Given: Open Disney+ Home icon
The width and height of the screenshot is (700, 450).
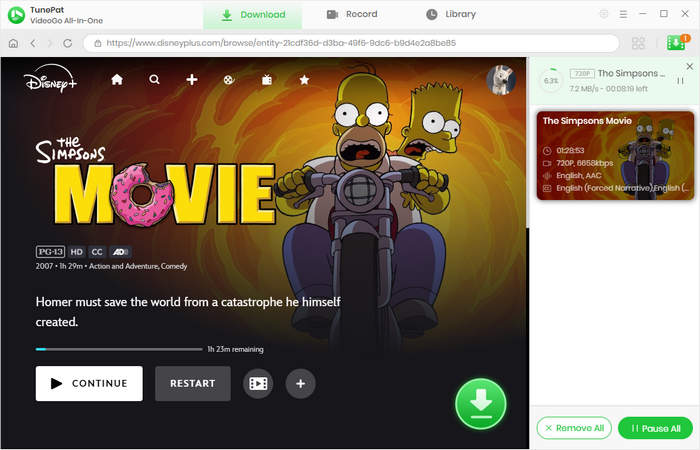Looking at the screenshot, I should tap(117, 79).
